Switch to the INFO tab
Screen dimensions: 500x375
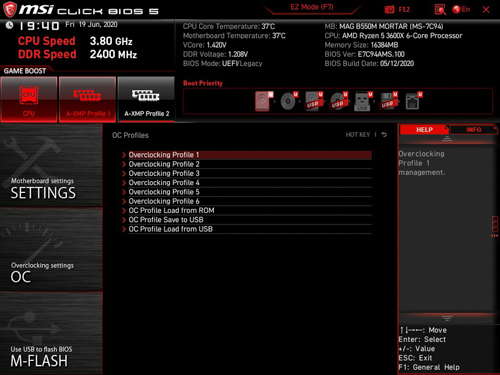pyautogui.click(x=474, y=130)
